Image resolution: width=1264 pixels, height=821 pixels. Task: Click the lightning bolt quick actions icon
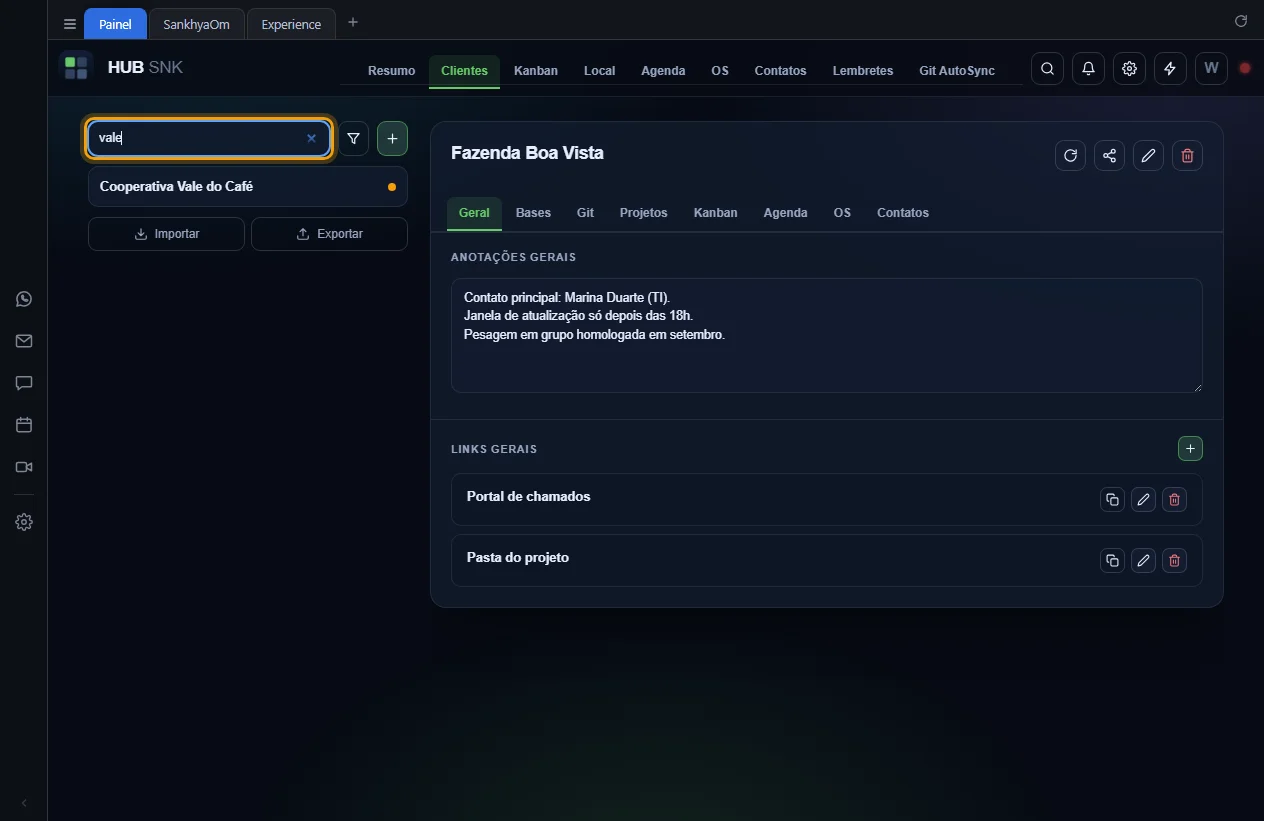(x=1170, y=69)
